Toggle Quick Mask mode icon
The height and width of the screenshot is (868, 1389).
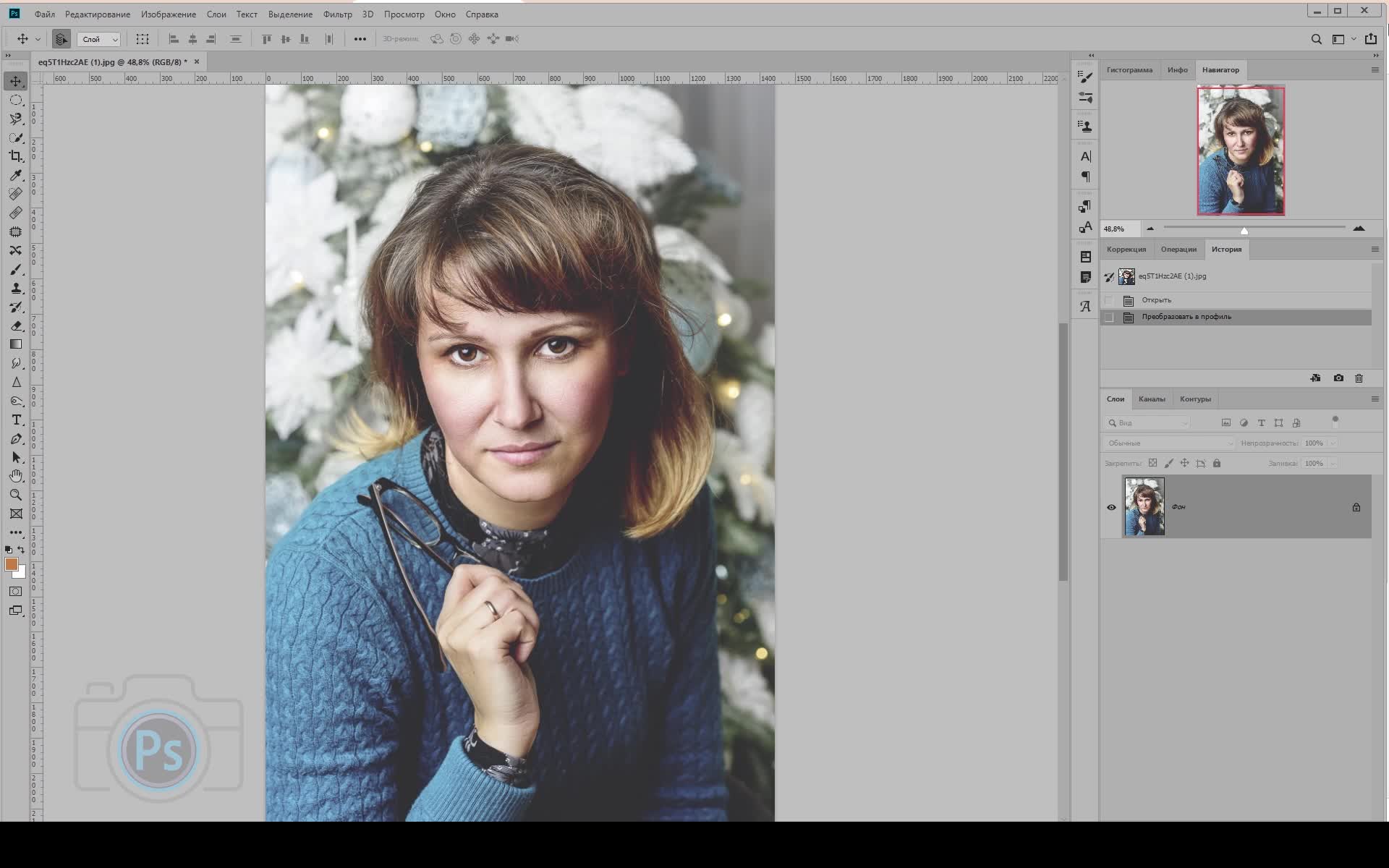pos(15,591)
